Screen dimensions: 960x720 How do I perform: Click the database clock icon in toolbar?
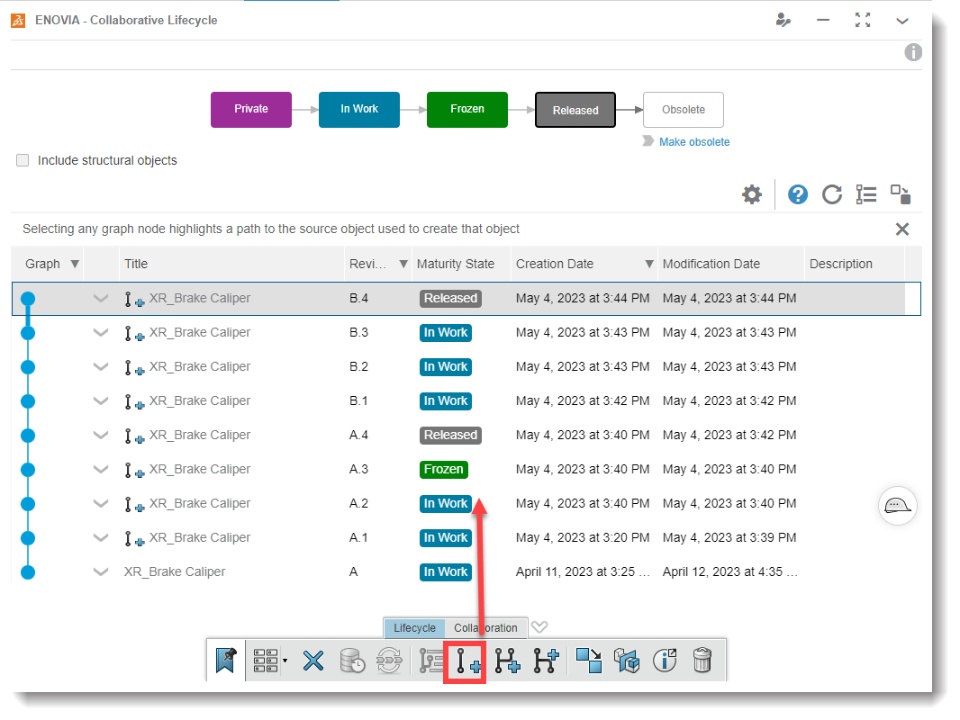(x=352, y=661)
